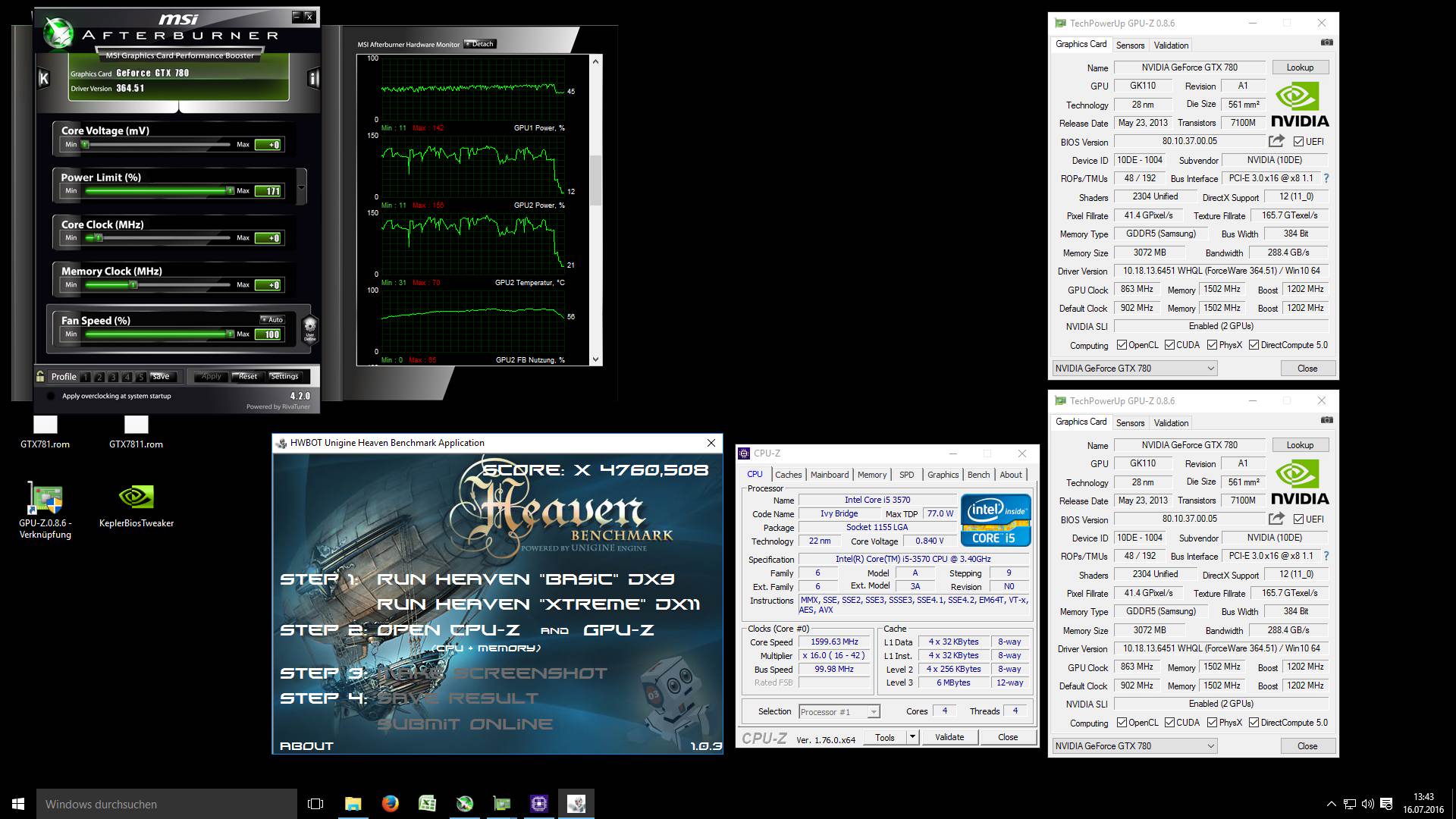Select Afterburner profile slot 1
The width and height of the screenshot is (1456, 819).
point(86,377)
